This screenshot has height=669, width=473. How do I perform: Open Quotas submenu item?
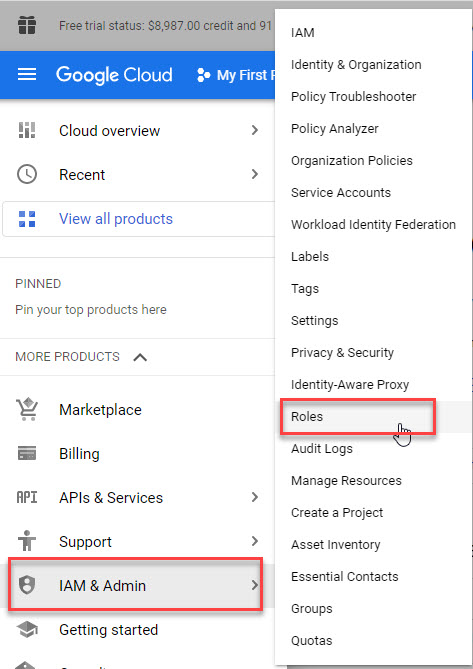tap(312, 641)
